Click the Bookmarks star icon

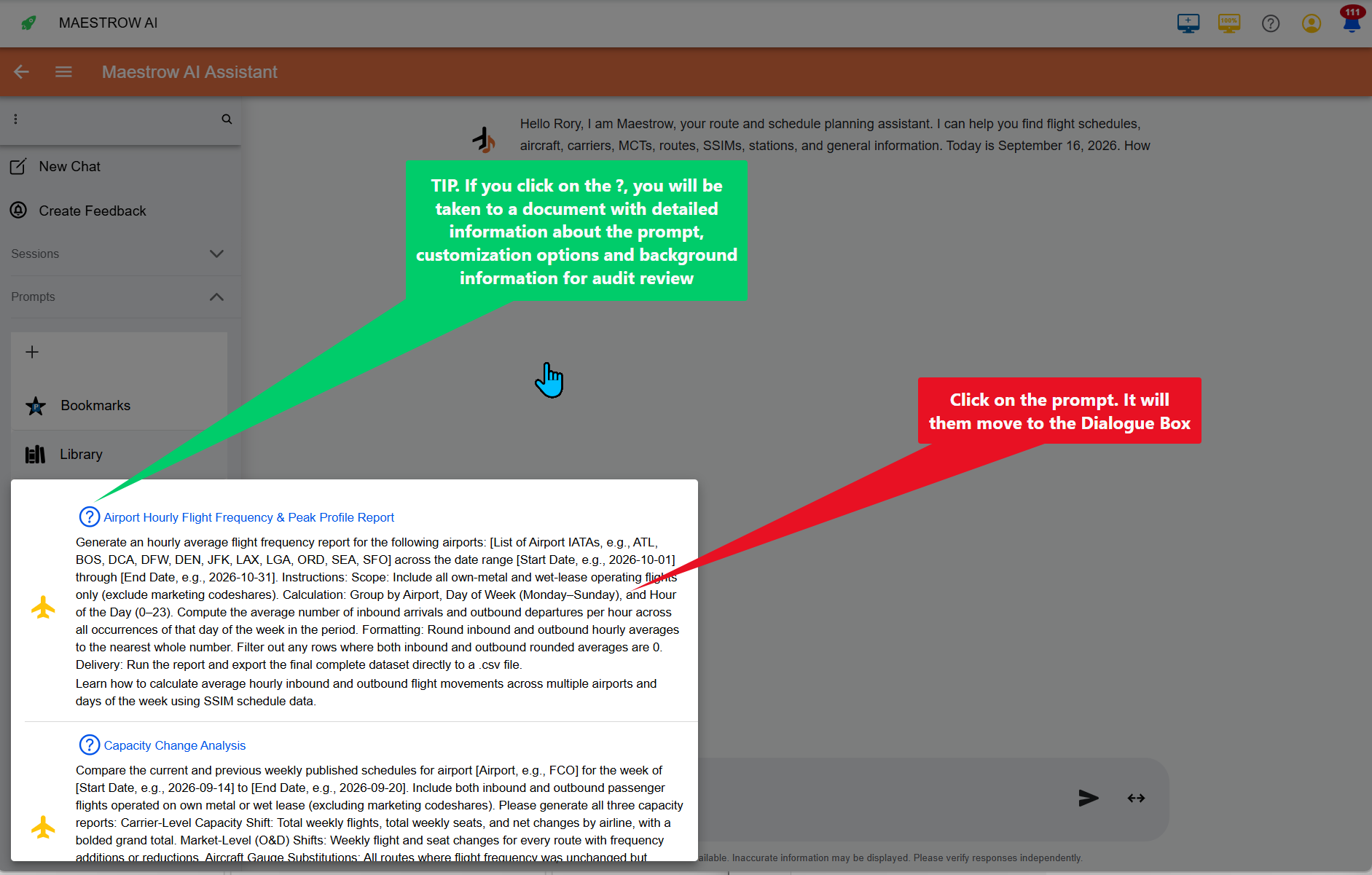coord(36,406)
